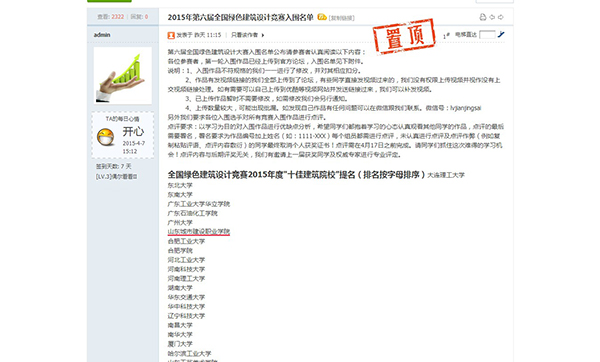600x362 pixels.
Task: Expand the arrow next to 只看该作者
Action: [x=263, y=35]
